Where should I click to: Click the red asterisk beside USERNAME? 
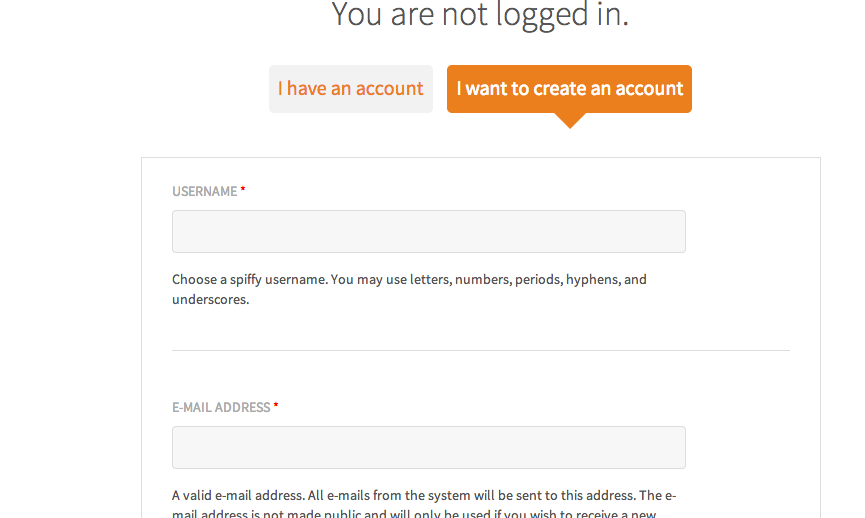click(x=243, y=190)
